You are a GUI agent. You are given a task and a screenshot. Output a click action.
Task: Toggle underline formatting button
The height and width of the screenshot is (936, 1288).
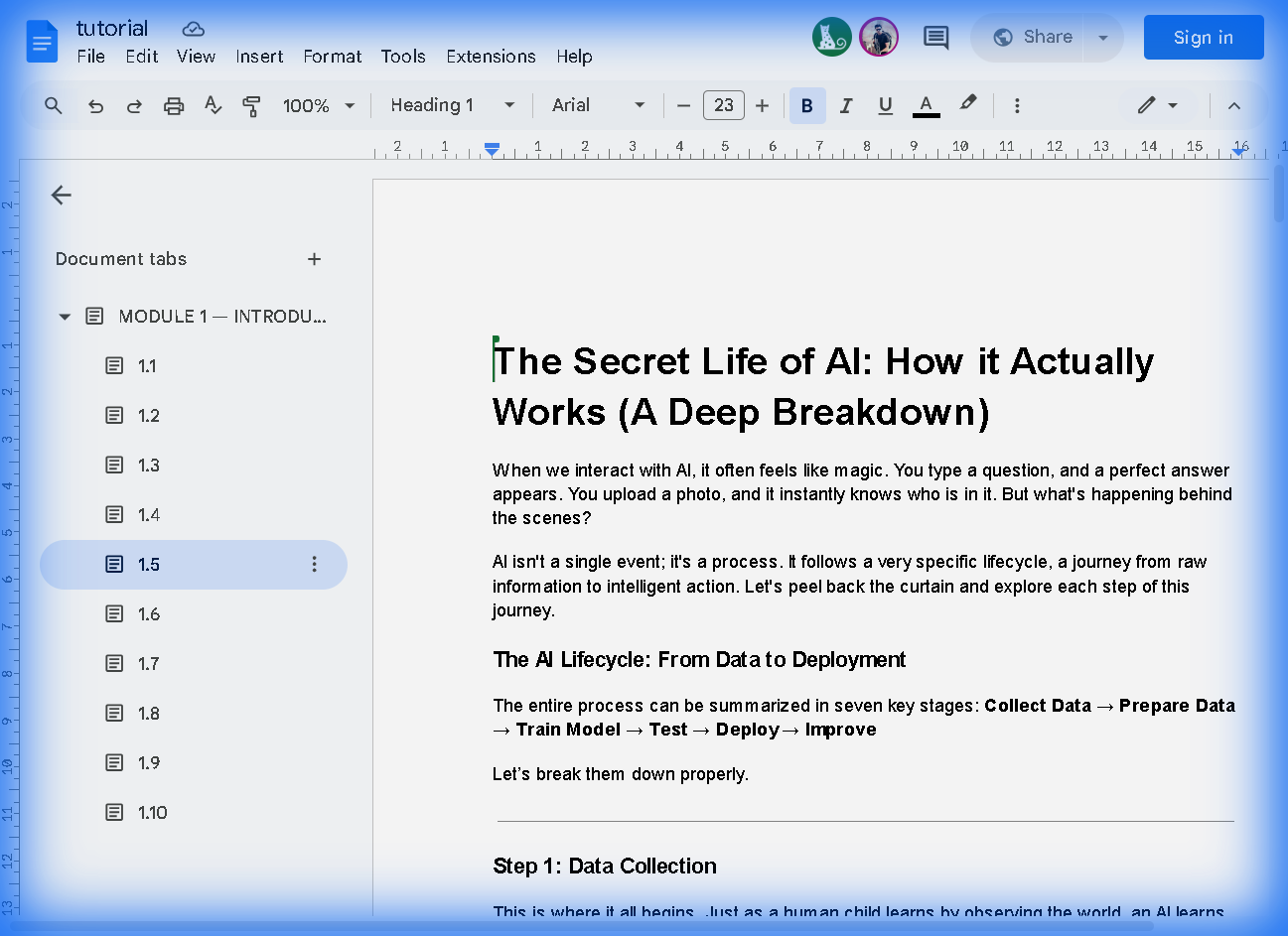[x=885, y=105]
